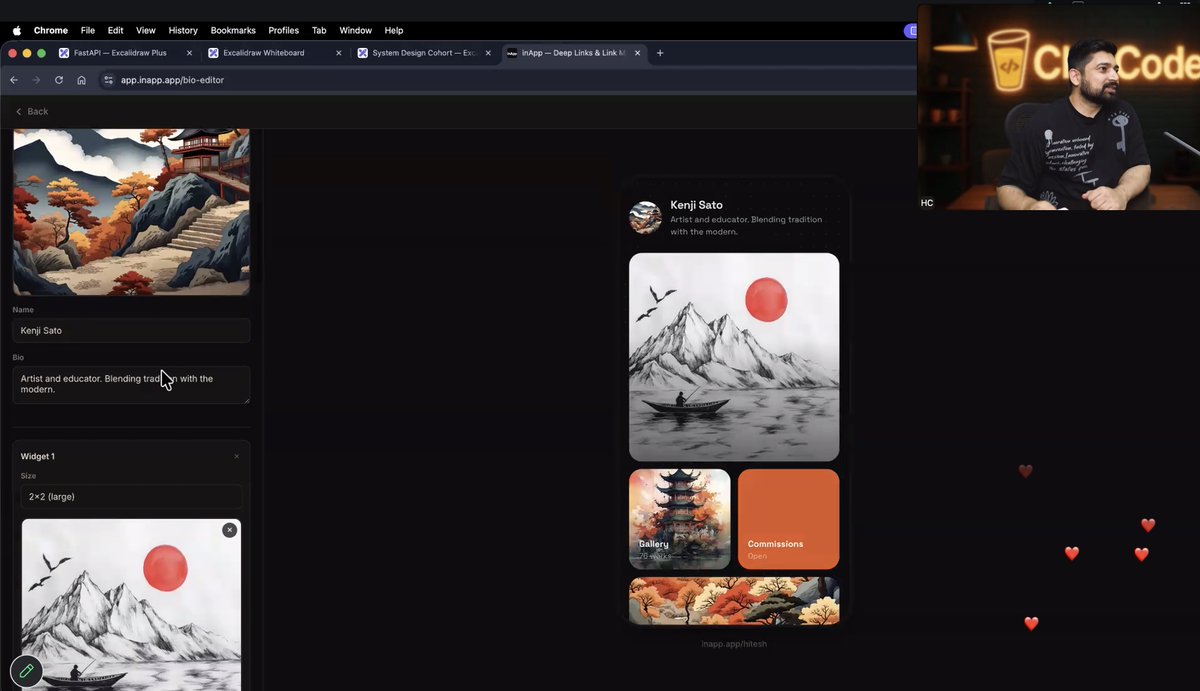Open the Bookmarks menu

tap(232, 30)
